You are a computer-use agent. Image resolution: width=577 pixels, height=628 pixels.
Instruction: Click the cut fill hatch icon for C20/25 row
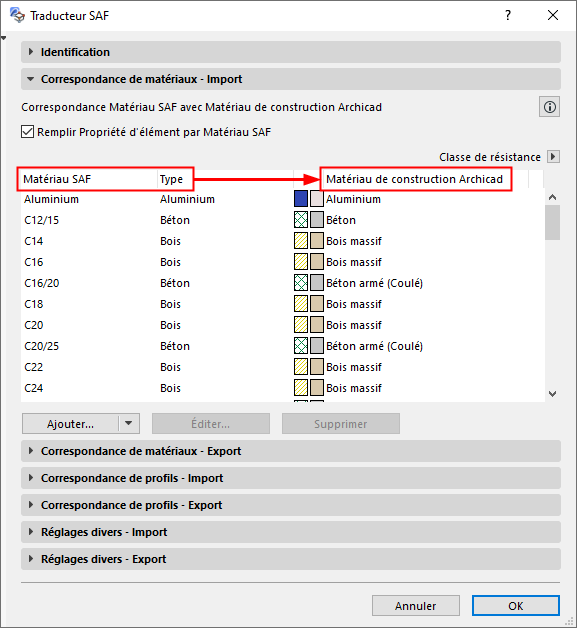coord(301,346)
